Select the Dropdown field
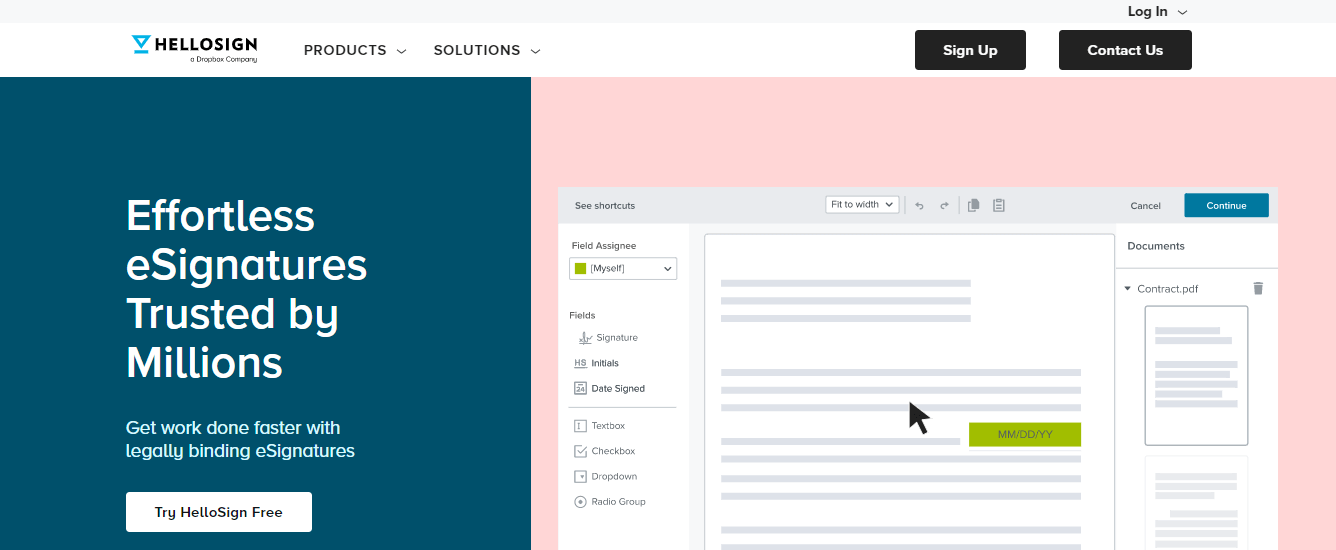Image resolution: width=1336 pixels, height=550 pixels. (x=605, y=476)
